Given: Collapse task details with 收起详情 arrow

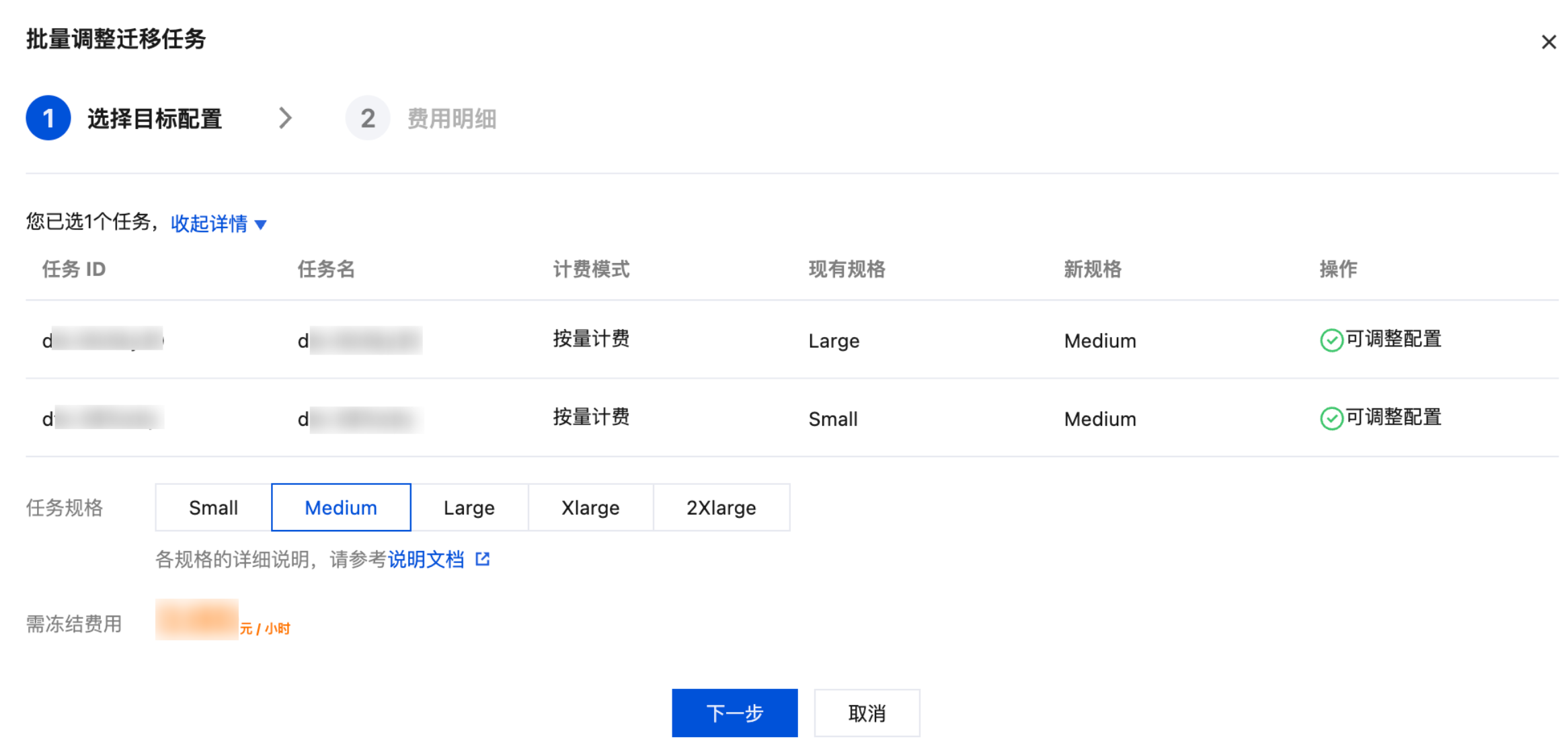Looking at the screenshot, I should point(261,225).
